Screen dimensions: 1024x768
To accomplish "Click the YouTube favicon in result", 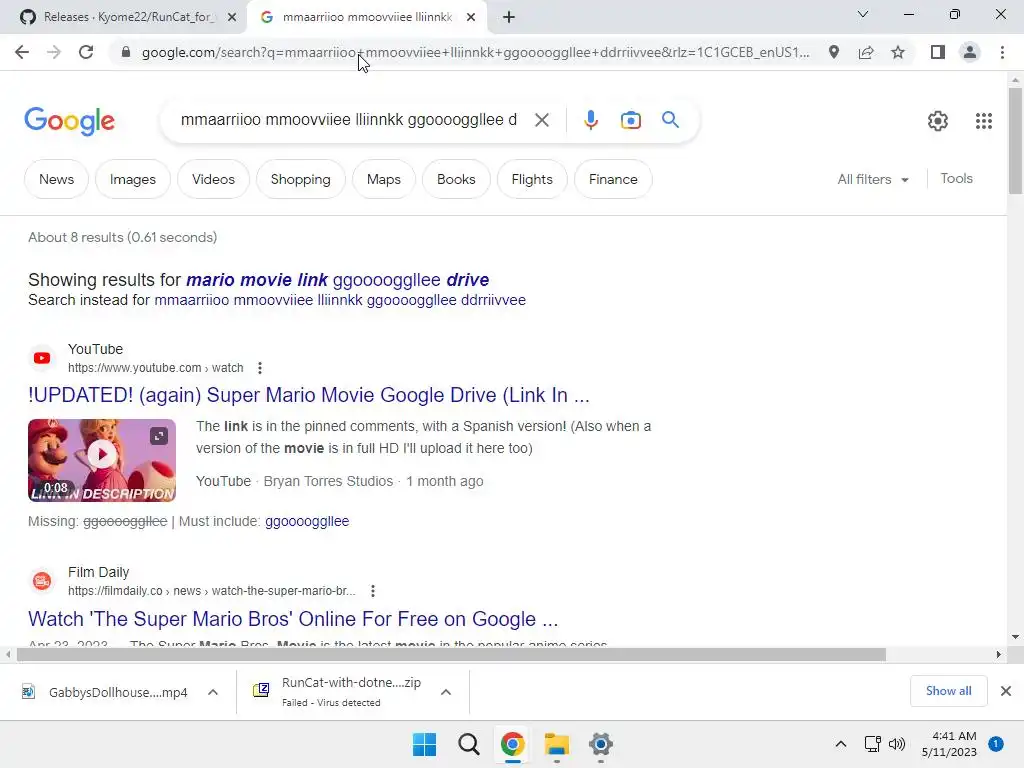I will click(x=42, y=358).
